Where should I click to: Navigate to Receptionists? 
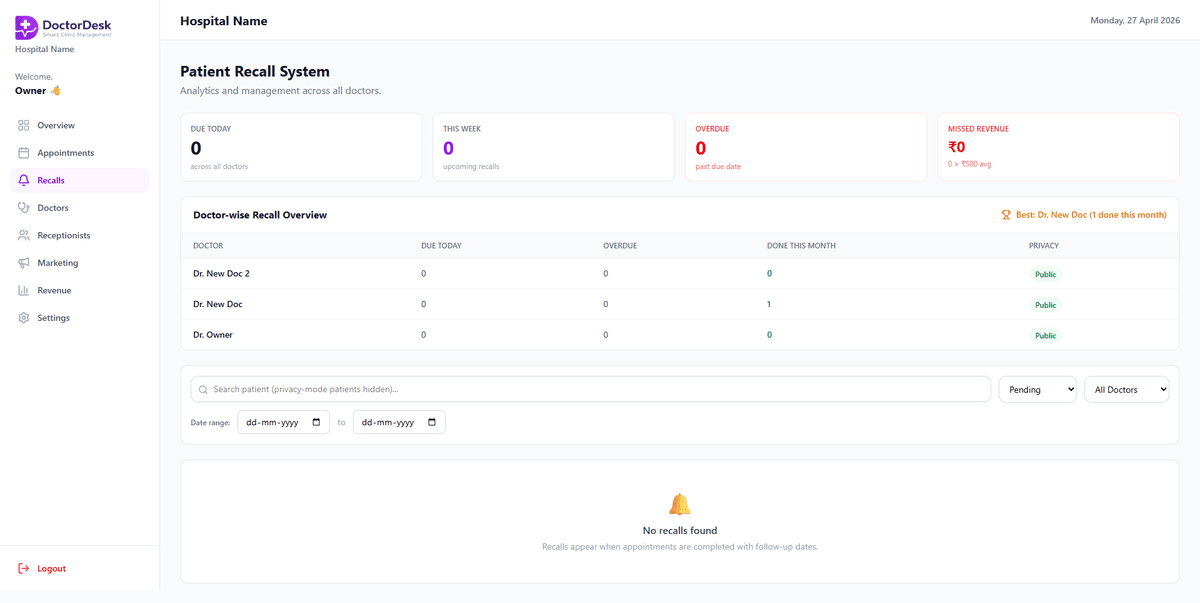point(80,236)
